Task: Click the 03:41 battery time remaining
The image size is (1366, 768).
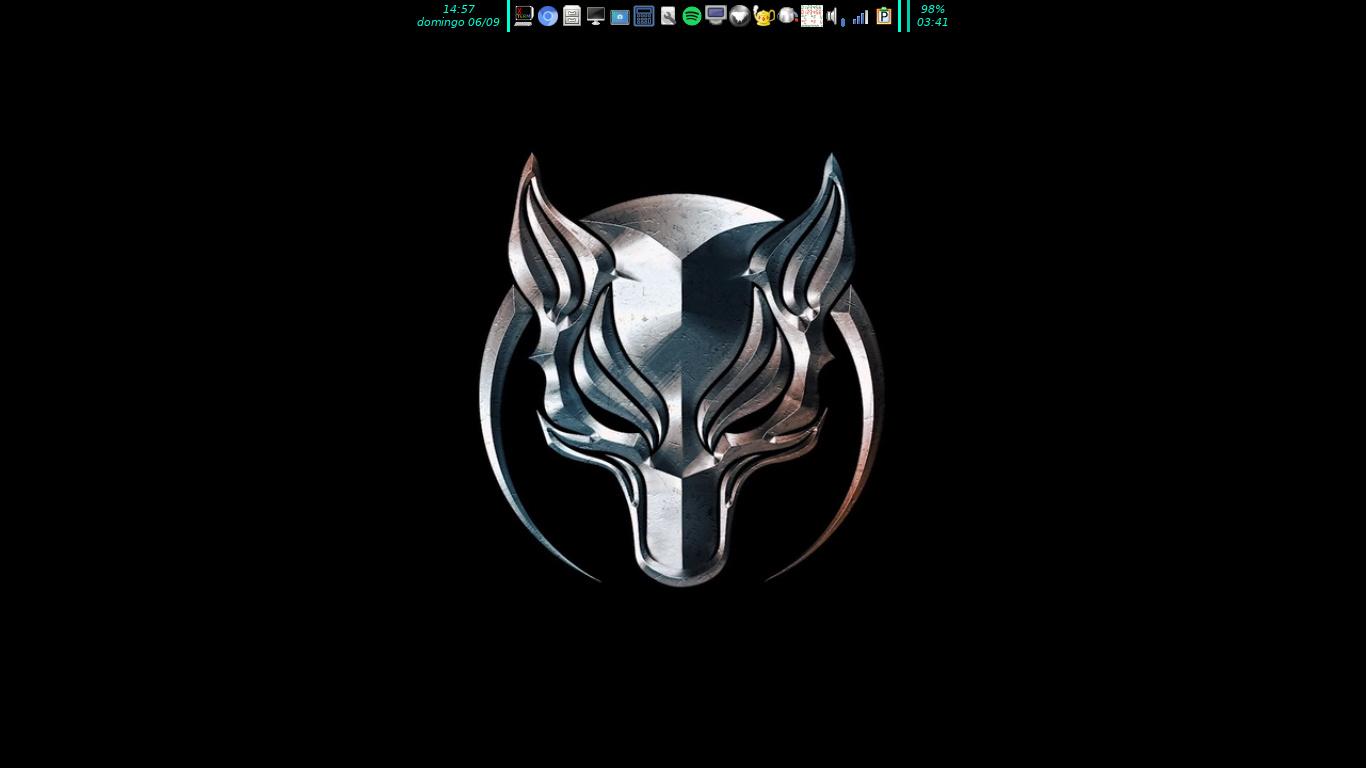Action: pos(932,22)
